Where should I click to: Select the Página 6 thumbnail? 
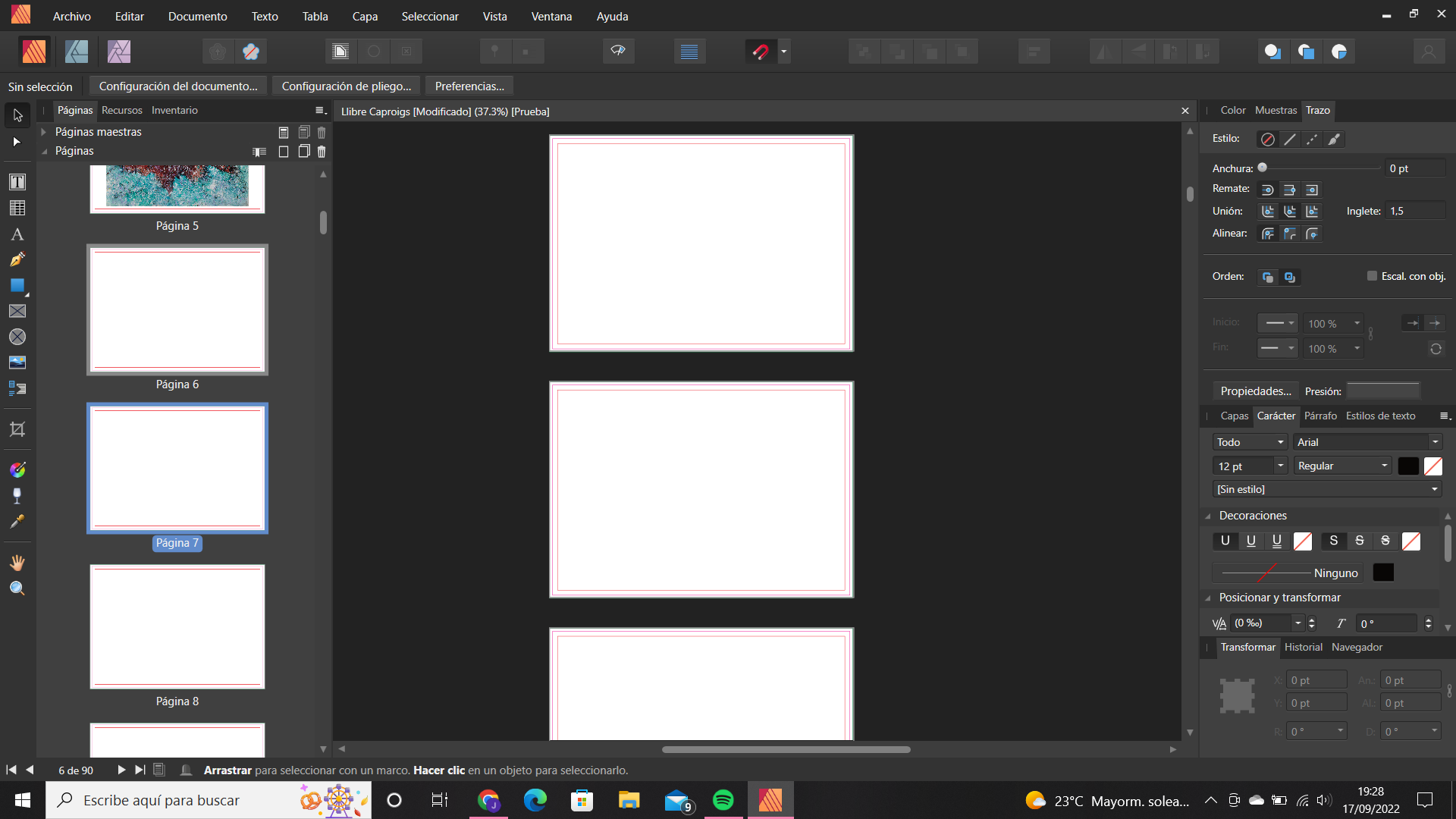[177, 309]
